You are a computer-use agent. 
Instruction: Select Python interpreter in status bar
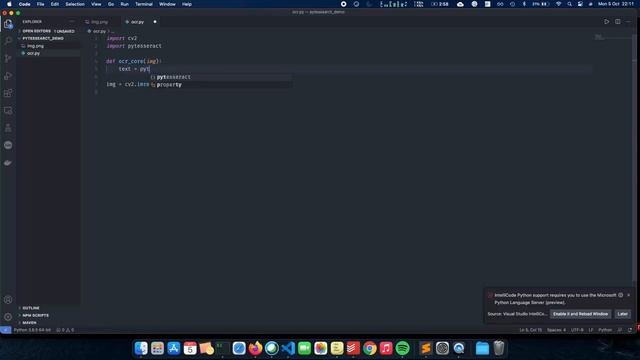[32, 330]
